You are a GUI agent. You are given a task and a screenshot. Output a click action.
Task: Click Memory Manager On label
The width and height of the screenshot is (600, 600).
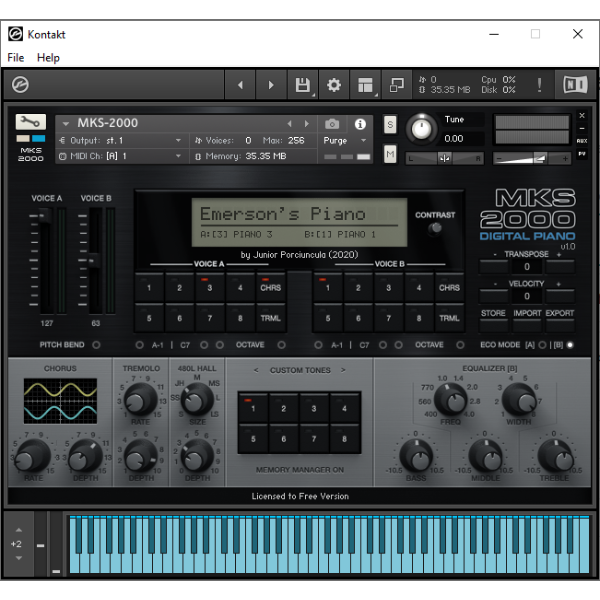[300, 470]
